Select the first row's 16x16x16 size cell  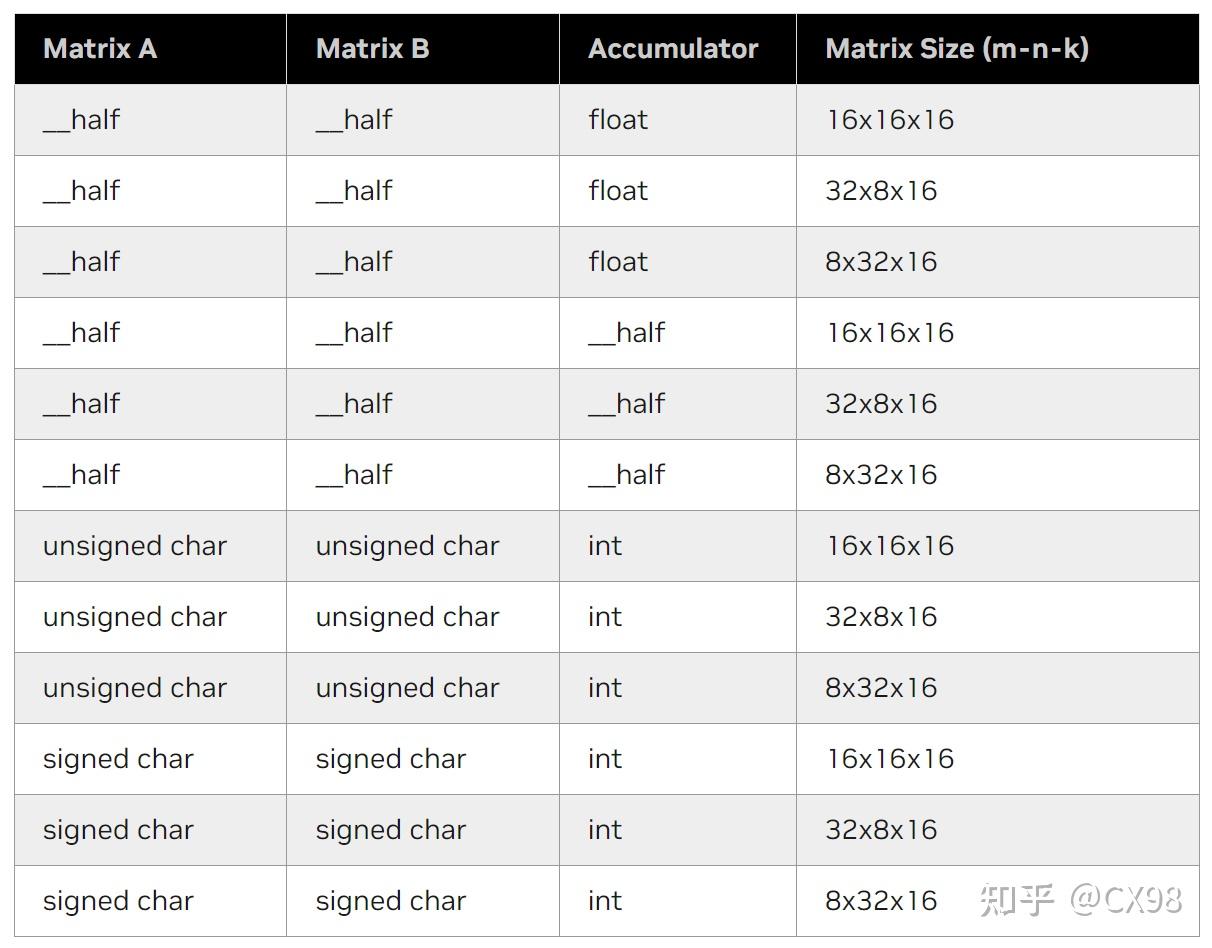click(889, 120)
